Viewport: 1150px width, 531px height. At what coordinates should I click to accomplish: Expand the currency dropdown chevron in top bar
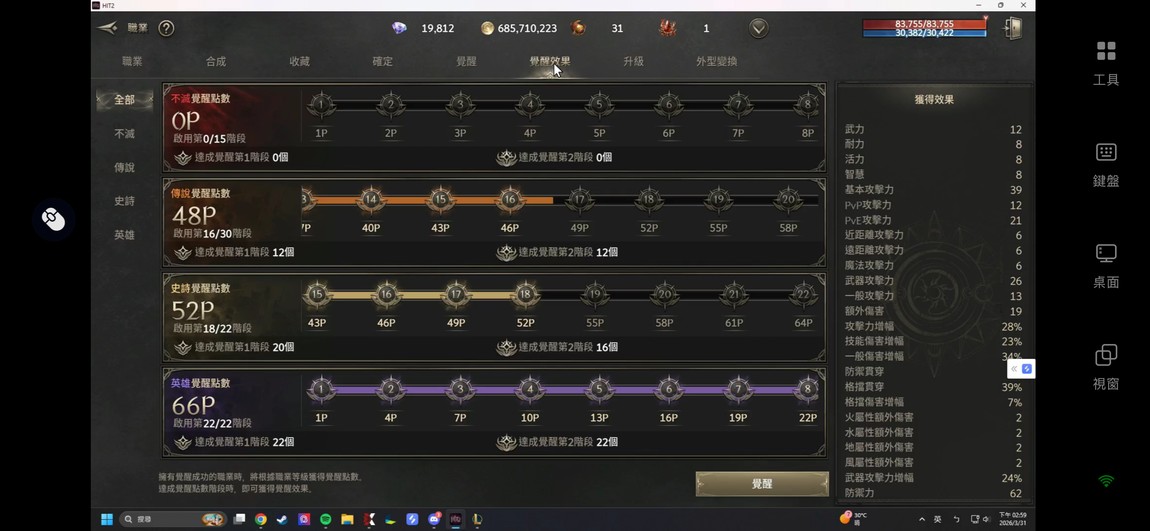point(759,29)
